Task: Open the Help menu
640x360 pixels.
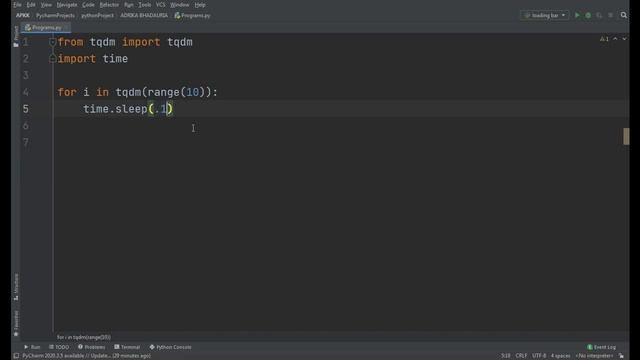Action: click(x=200, y=5)
